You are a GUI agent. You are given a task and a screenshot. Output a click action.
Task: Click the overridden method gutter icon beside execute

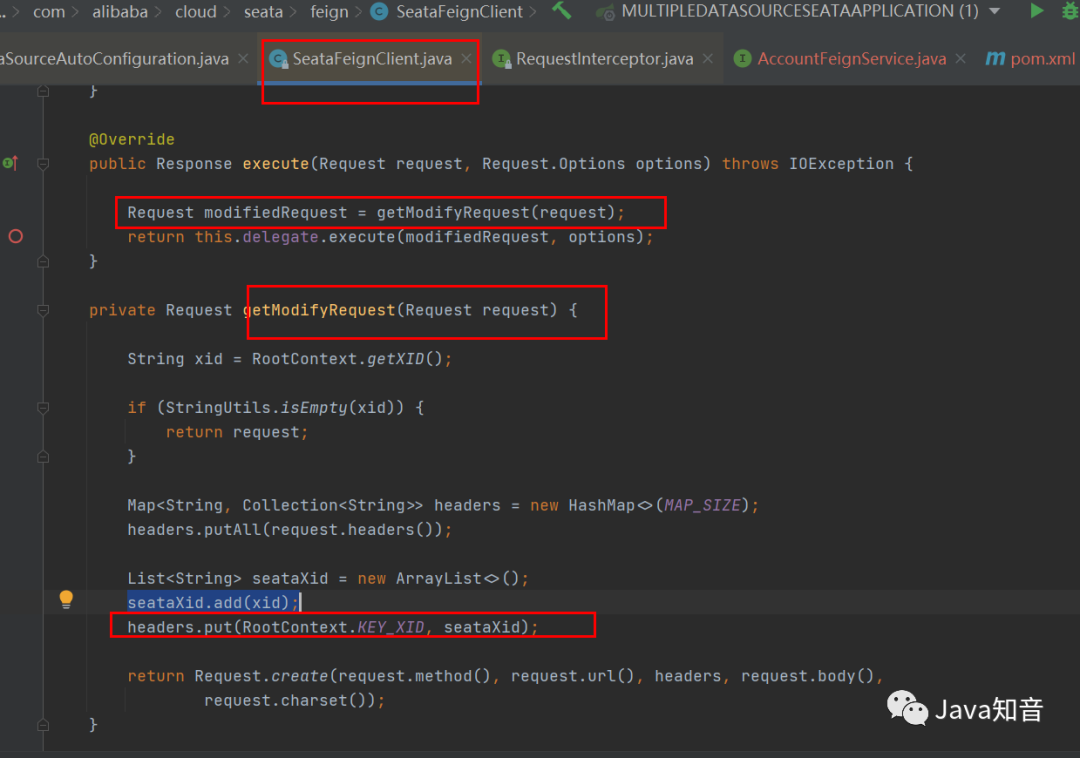click(x=10, y=163)
